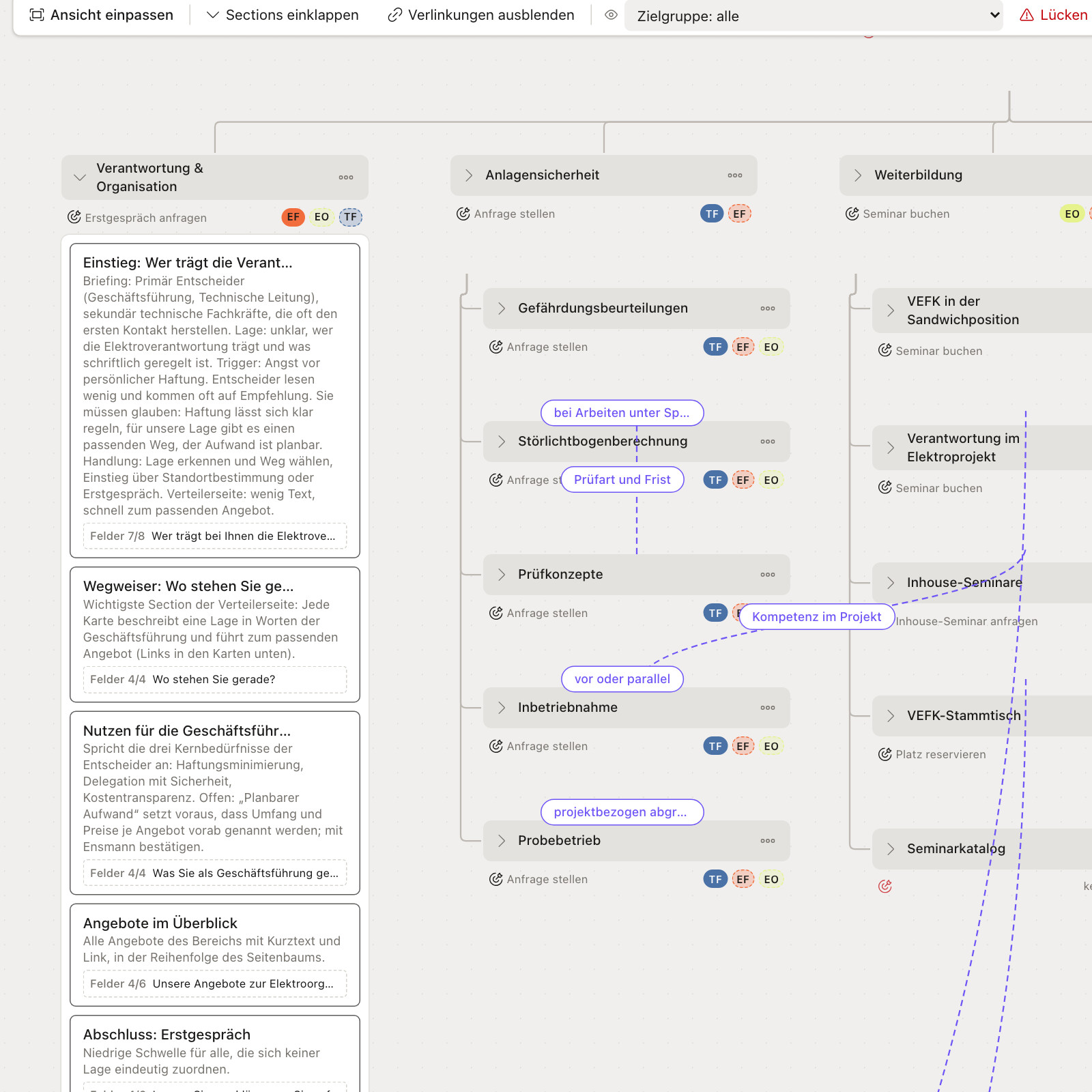This screenshot has height=1092, width=1092.
Task: Open the three-dot menu of Gefährdungsbeurteilungen
Action: (x=768, y=308)
